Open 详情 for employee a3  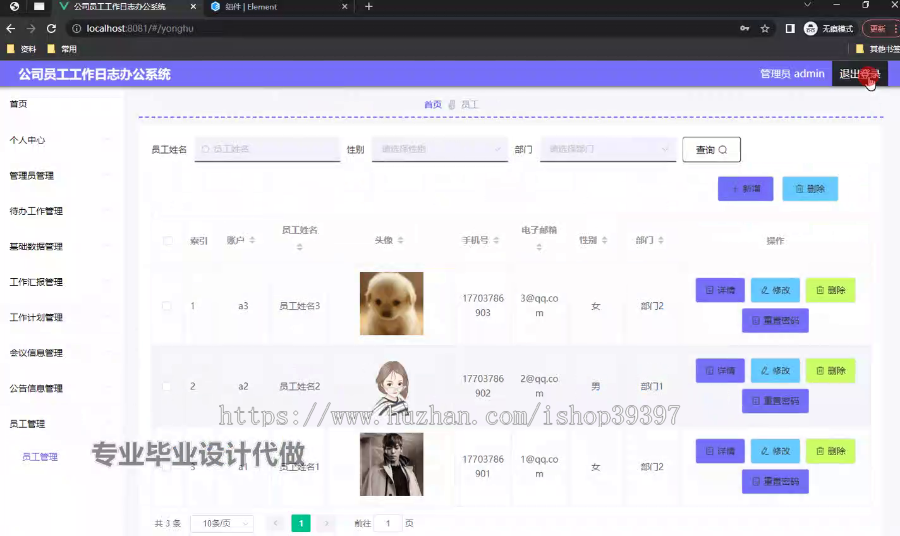720,290
